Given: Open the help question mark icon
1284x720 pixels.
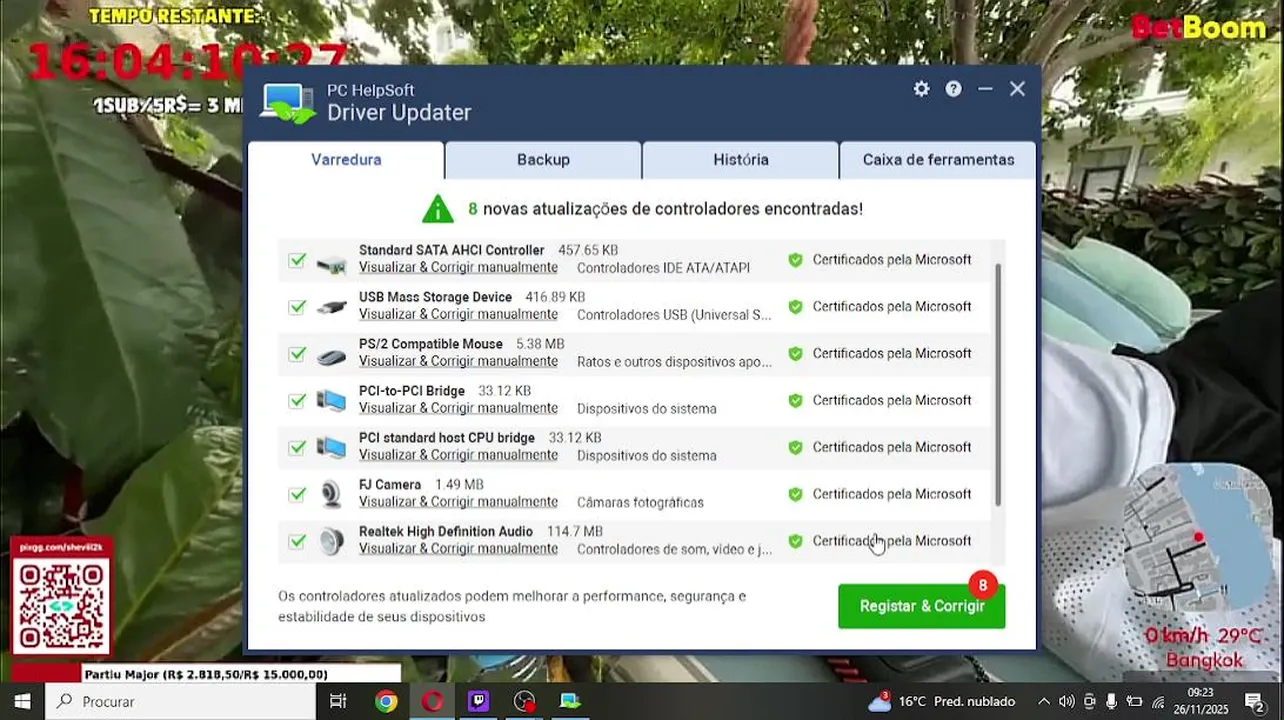Looking at the screenshot, I should 954,89.
